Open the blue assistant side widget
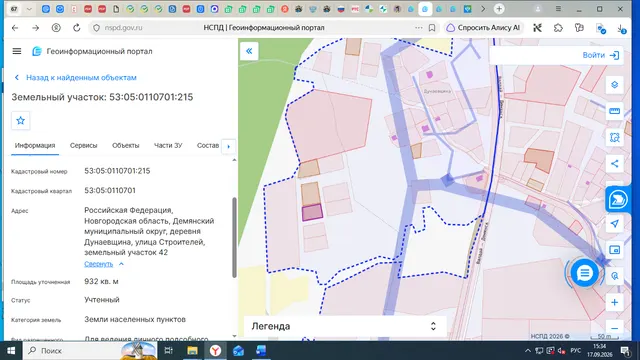 click(618, 199)
